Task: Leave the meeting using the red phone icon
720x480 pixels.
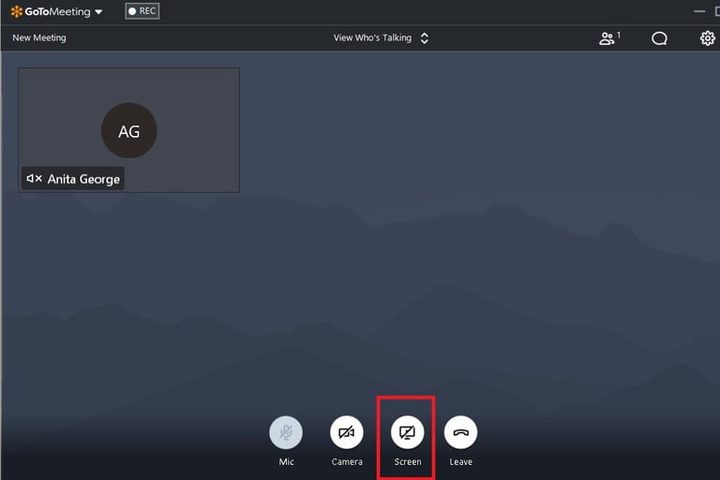Action: pyautogui.click(x=460, y=432)
